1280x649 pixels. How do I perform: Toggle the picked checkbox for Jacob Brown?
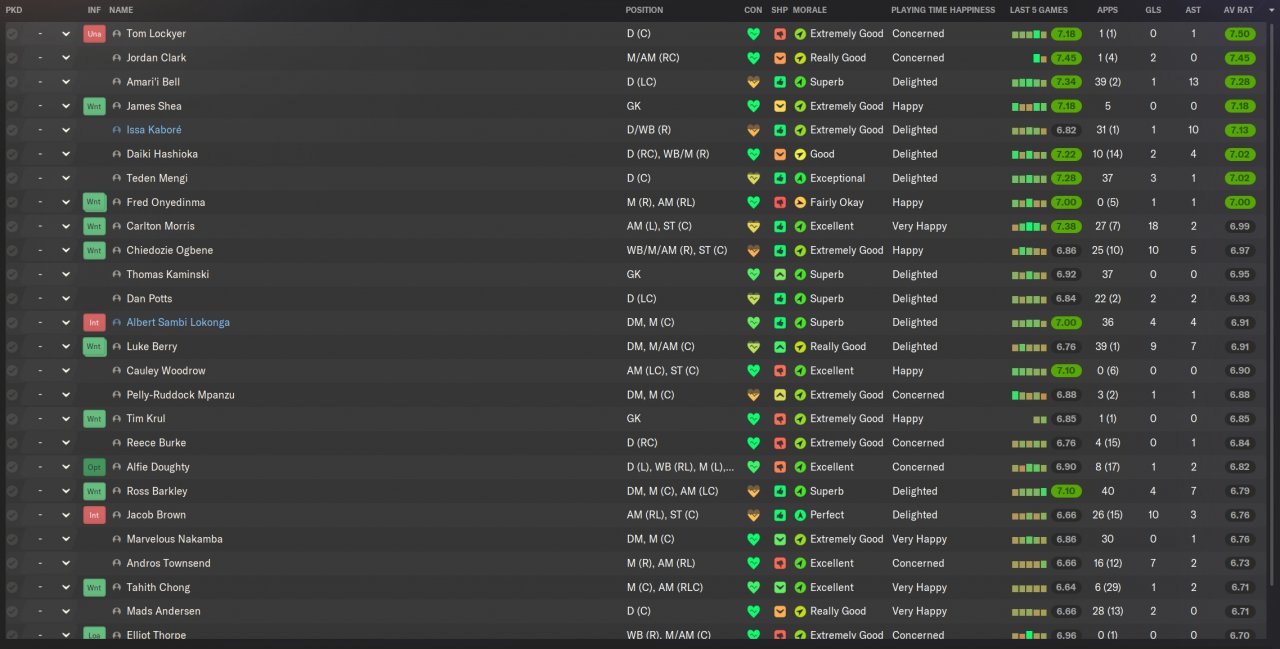click(12, 515)
